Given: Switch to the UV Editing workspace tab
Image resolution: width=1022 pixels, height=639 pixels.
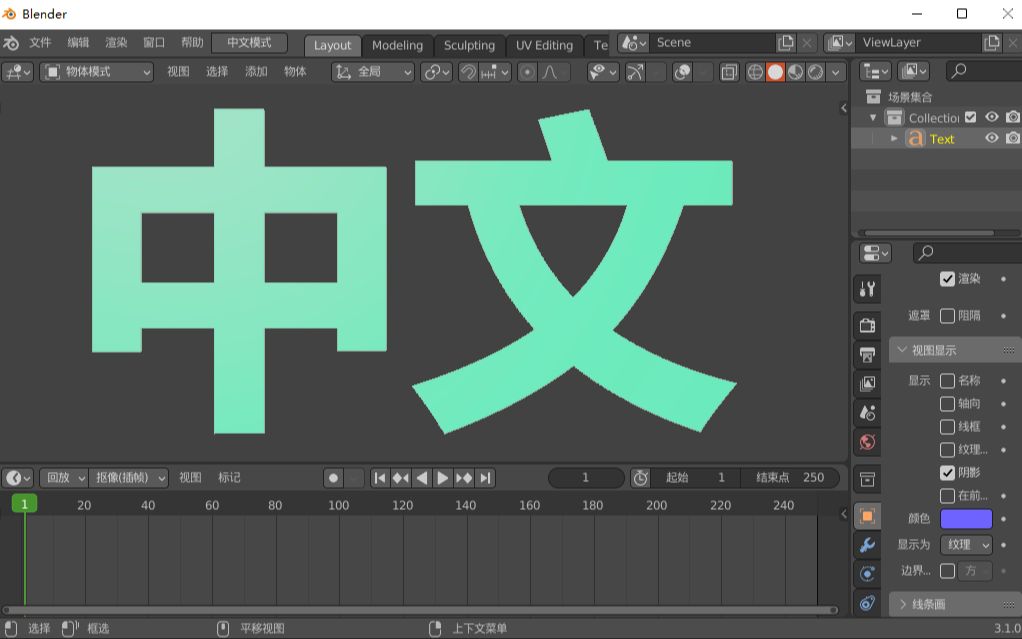Looking at the screenshot, I should tap(544, 45).
